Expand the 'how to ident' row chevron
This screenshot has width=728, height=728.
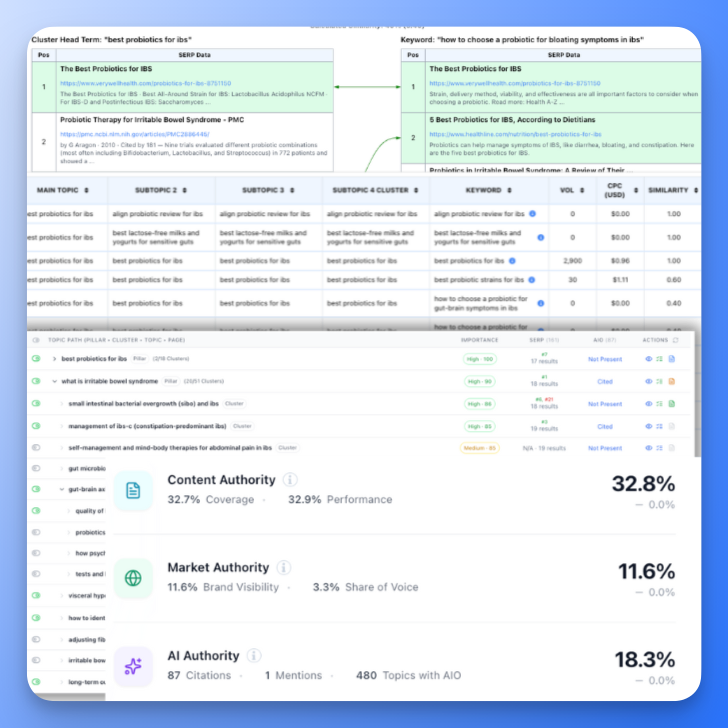61,618
